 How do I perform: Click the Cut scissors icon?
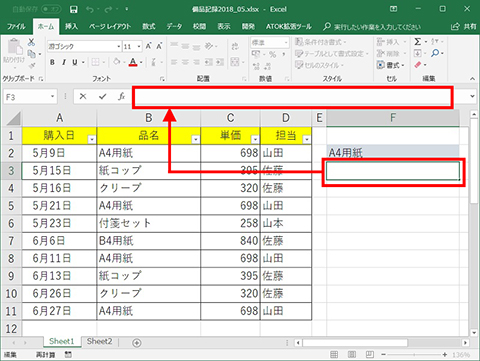click(31, 42)
